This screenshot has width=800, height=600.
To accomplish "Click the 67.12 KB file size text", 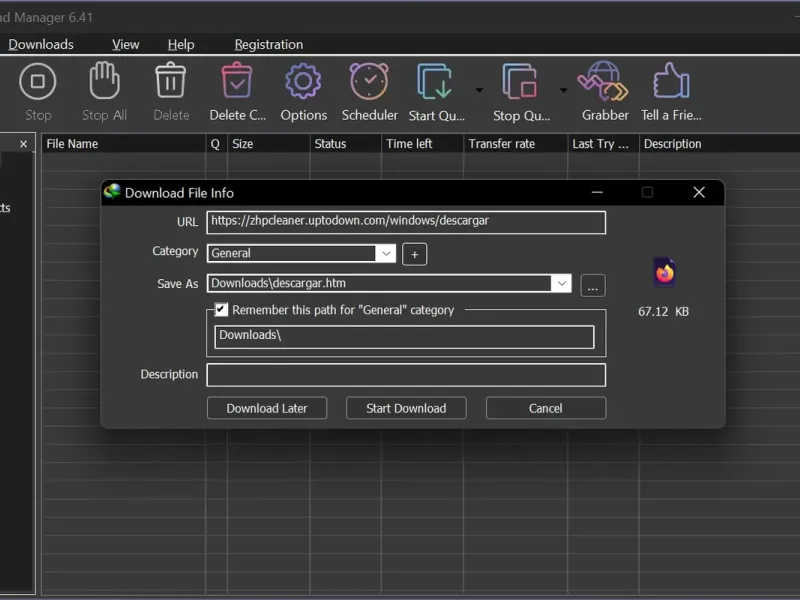I will pos(663,311).
